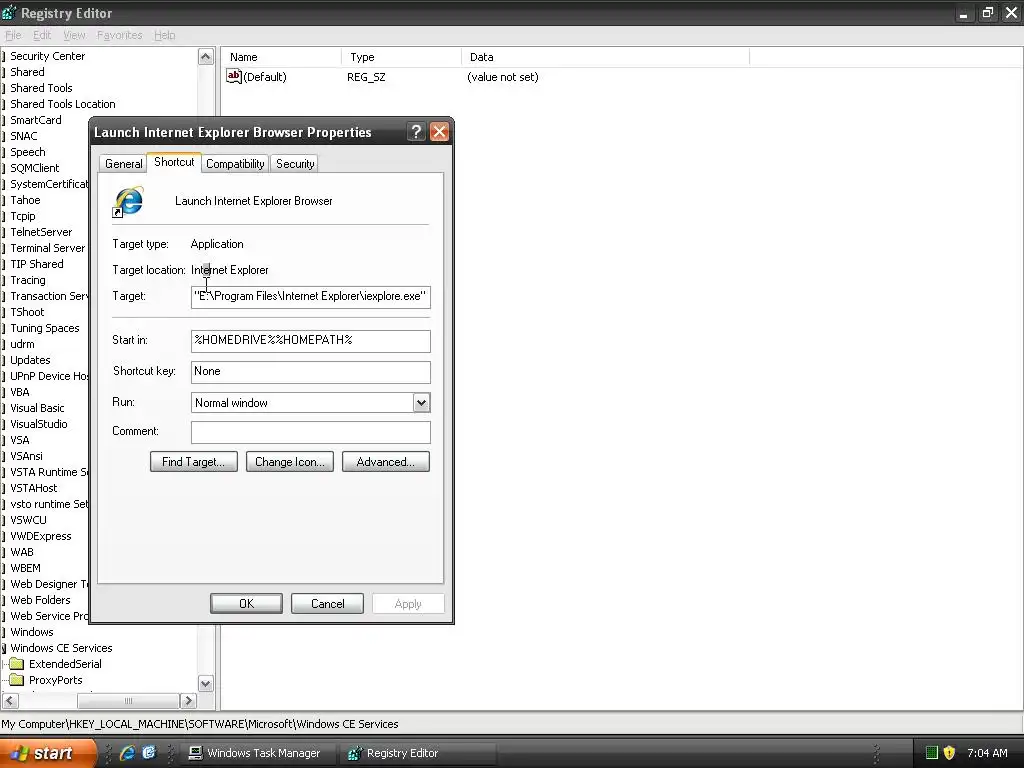Click the Name column header

pos(281,57)
